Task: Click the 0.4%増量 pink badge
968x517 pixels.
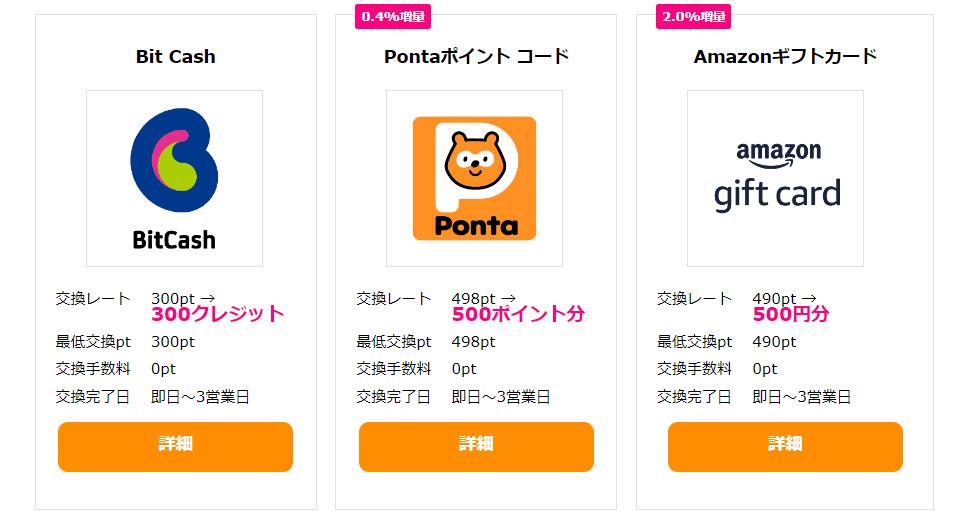Action: [393, 17]
